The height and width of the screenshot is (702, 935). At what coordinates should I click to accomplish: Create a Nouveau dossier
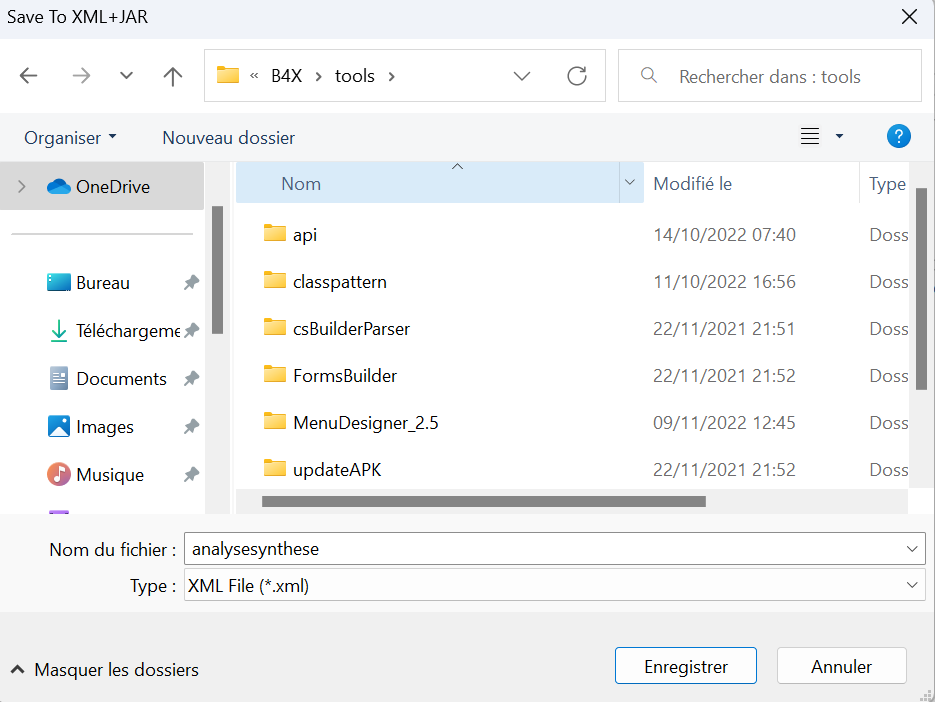(228, 138)
